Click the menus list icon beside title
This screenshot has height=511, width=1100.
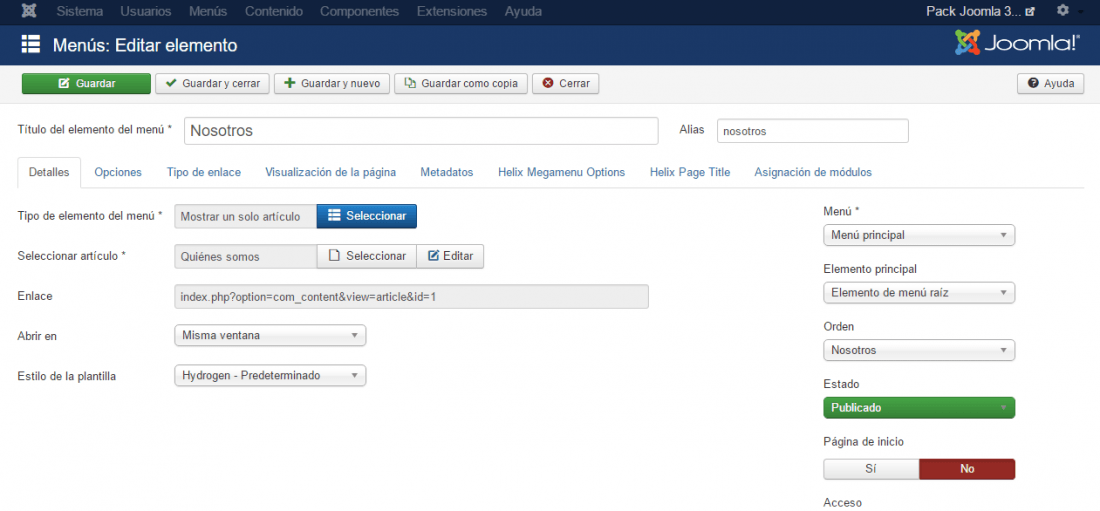tap(30, 45)
